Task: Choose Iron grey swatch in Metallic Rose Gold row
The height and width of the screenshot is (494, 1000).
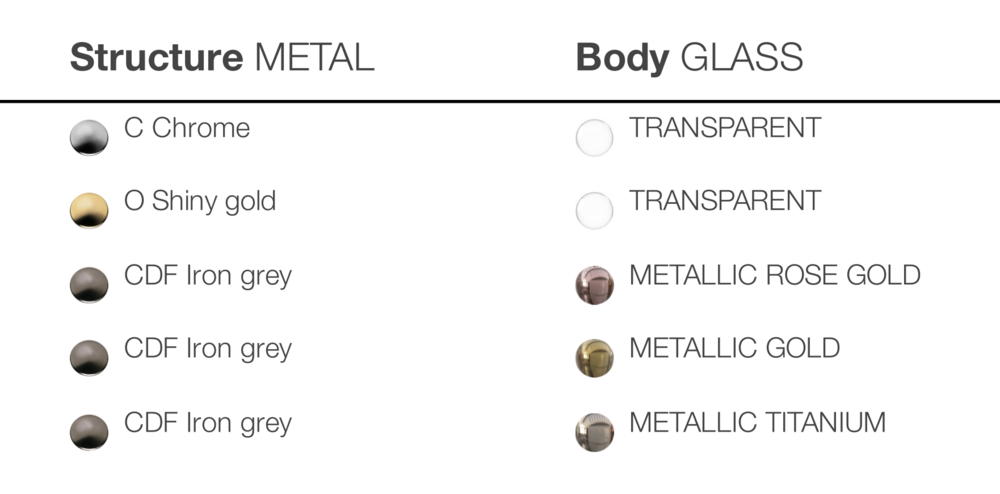Action: 89,284
